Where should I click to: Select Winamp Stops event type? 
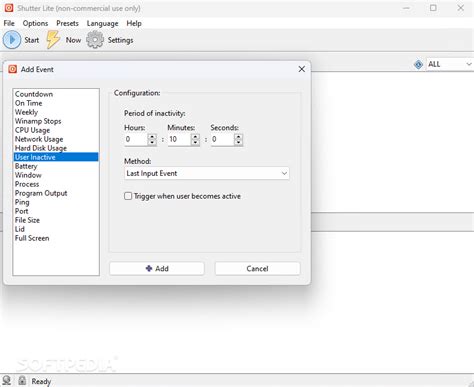(x=56, y=121)
